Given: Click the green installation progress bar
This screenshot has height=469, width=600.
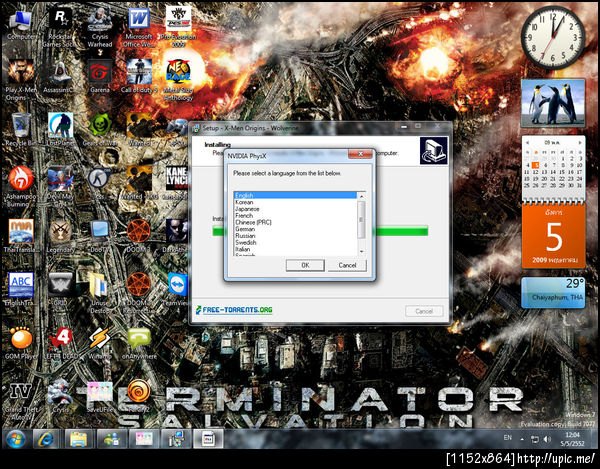Looking at the screenshot, I should [401, 231].
